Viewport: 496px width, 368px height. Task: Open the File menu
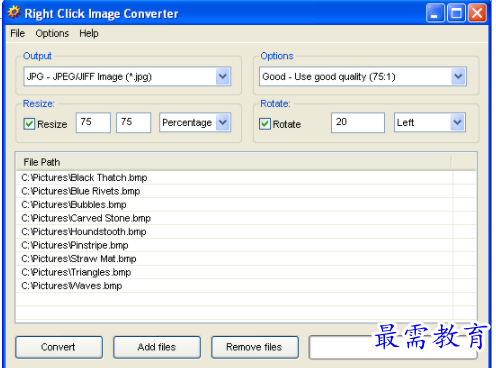point(17,33)
